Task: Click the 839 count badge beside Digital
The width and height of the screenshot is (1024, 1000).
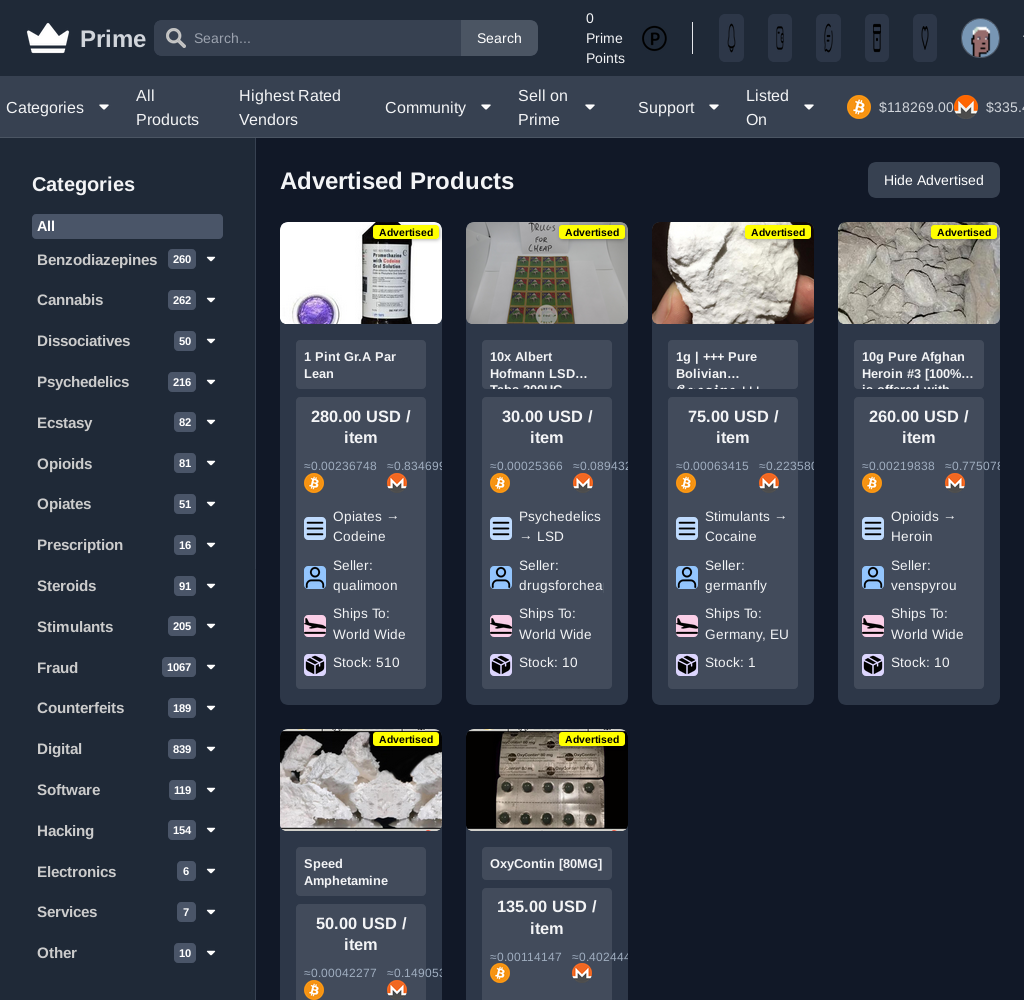Action: [x=182, y=749]
